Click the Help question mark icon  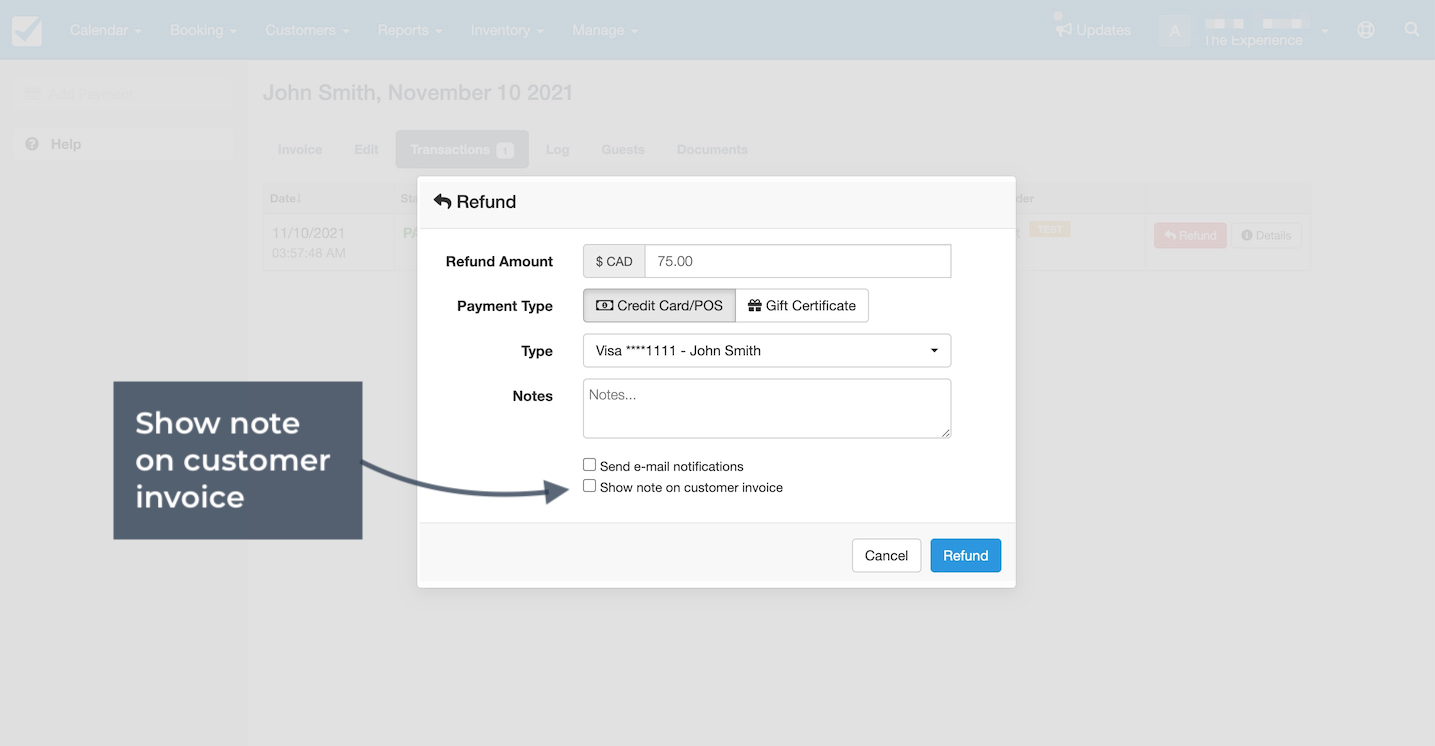pyautogui.click(x=32, y=144)
